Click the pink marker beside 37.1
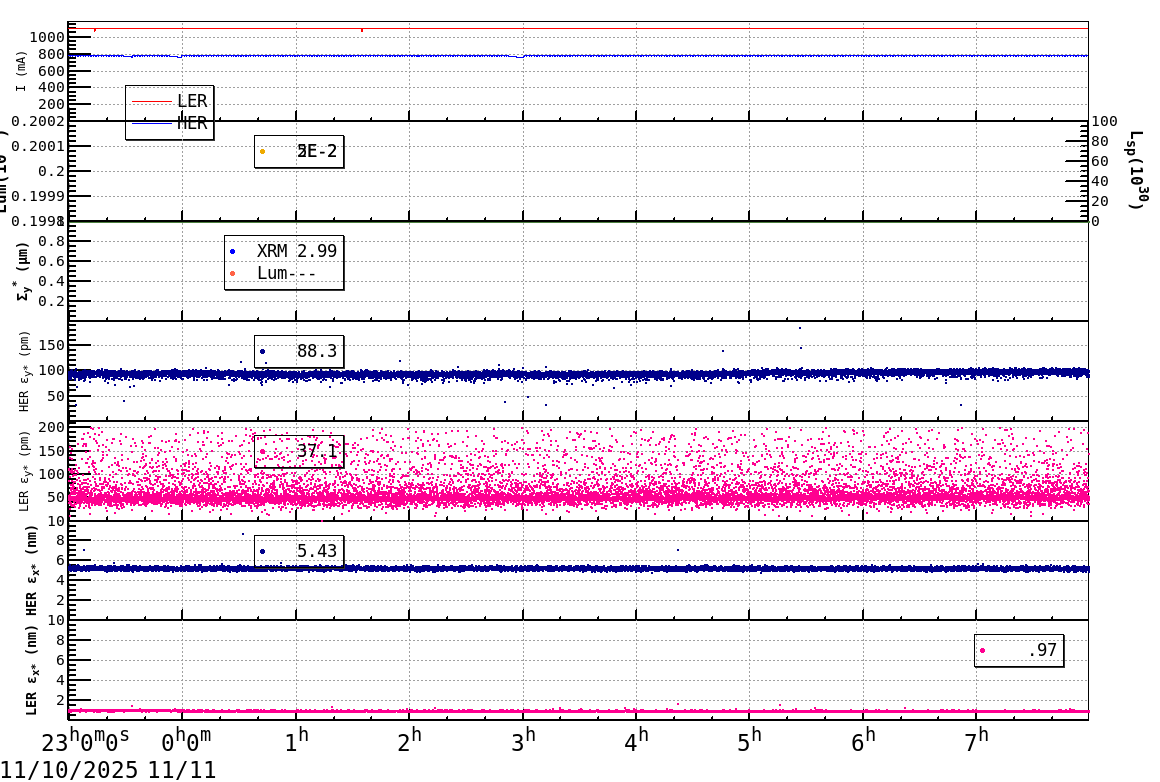The width and height of the screenshot is (1160, 782). [x=263, y=451]
